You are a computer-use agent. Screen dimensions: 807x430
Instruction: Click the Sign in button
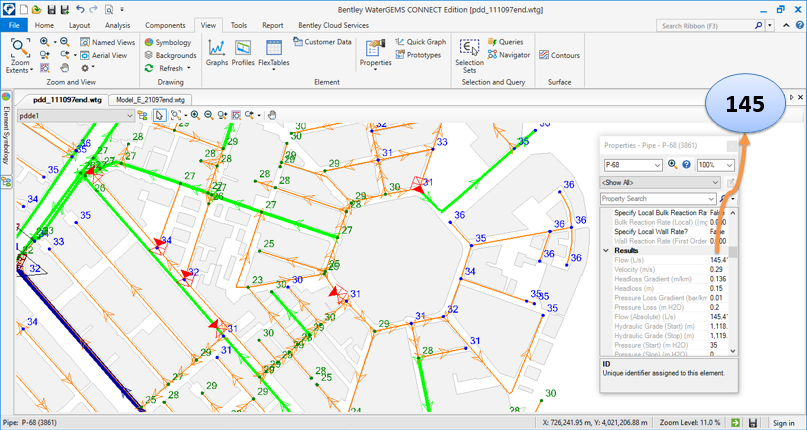pos(783,423)
